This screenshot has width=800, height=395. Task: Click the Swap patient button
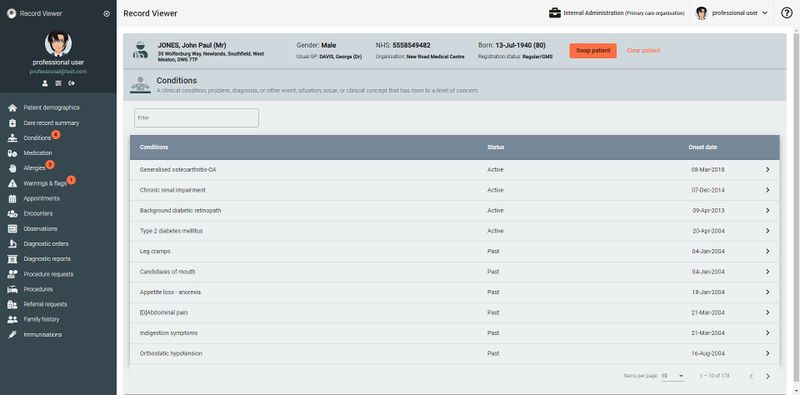point(593,51)
